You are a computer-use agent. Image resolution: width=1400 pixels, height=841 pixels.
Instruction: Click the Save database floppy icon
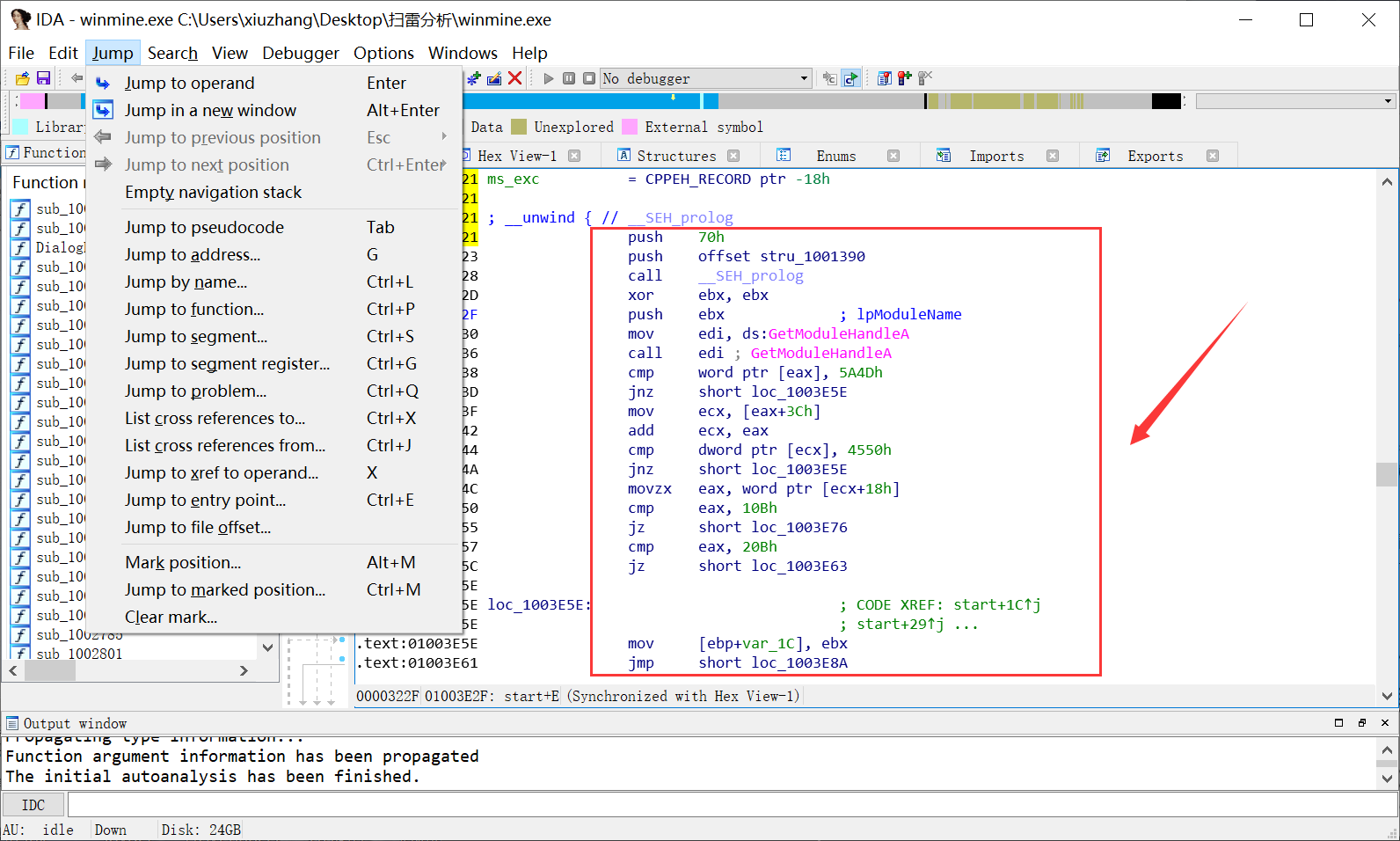point(43,78)
